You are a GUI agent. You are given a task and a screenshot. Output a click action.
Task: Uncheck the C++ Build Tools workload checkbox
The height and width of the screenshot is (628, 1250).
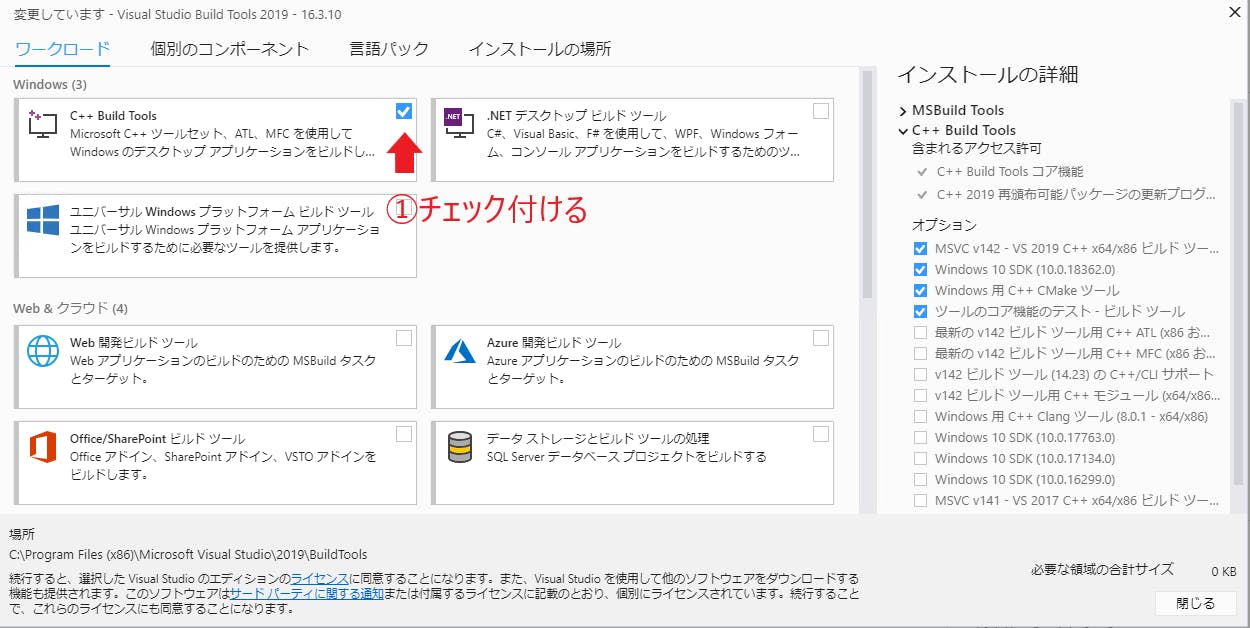coord(404,111)
